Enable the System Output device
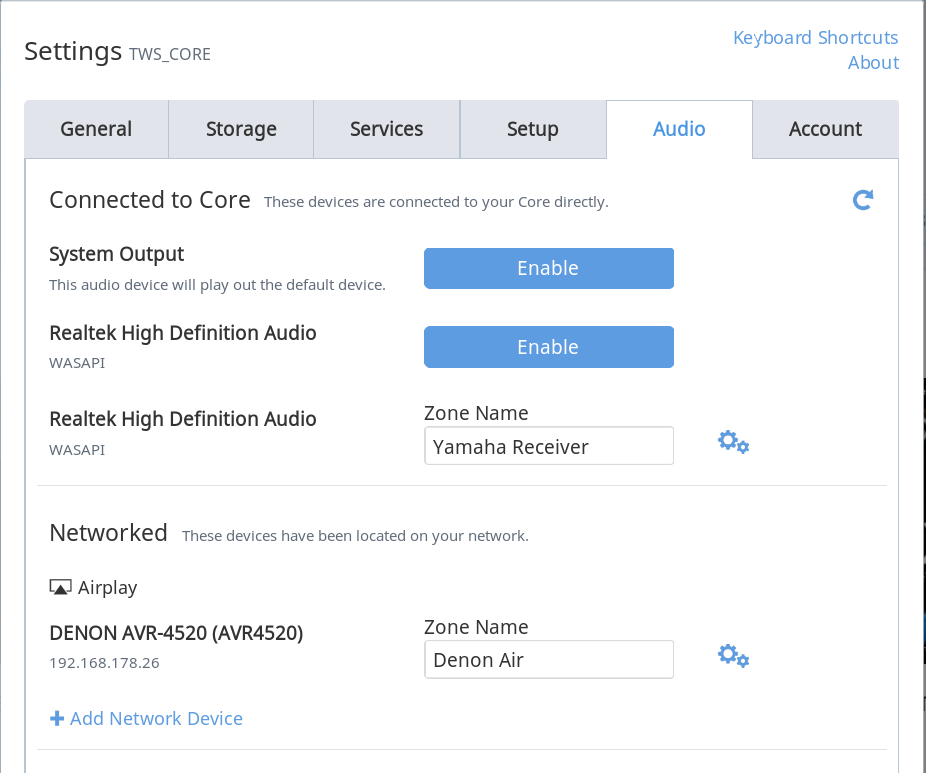 pos(549,268)
